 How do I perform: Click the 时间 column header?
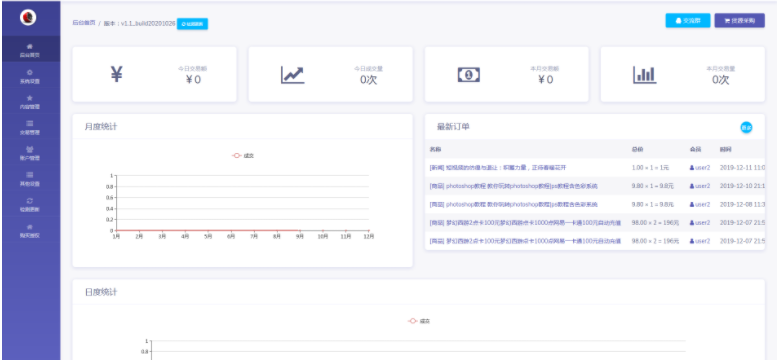(x=725, y=149)
